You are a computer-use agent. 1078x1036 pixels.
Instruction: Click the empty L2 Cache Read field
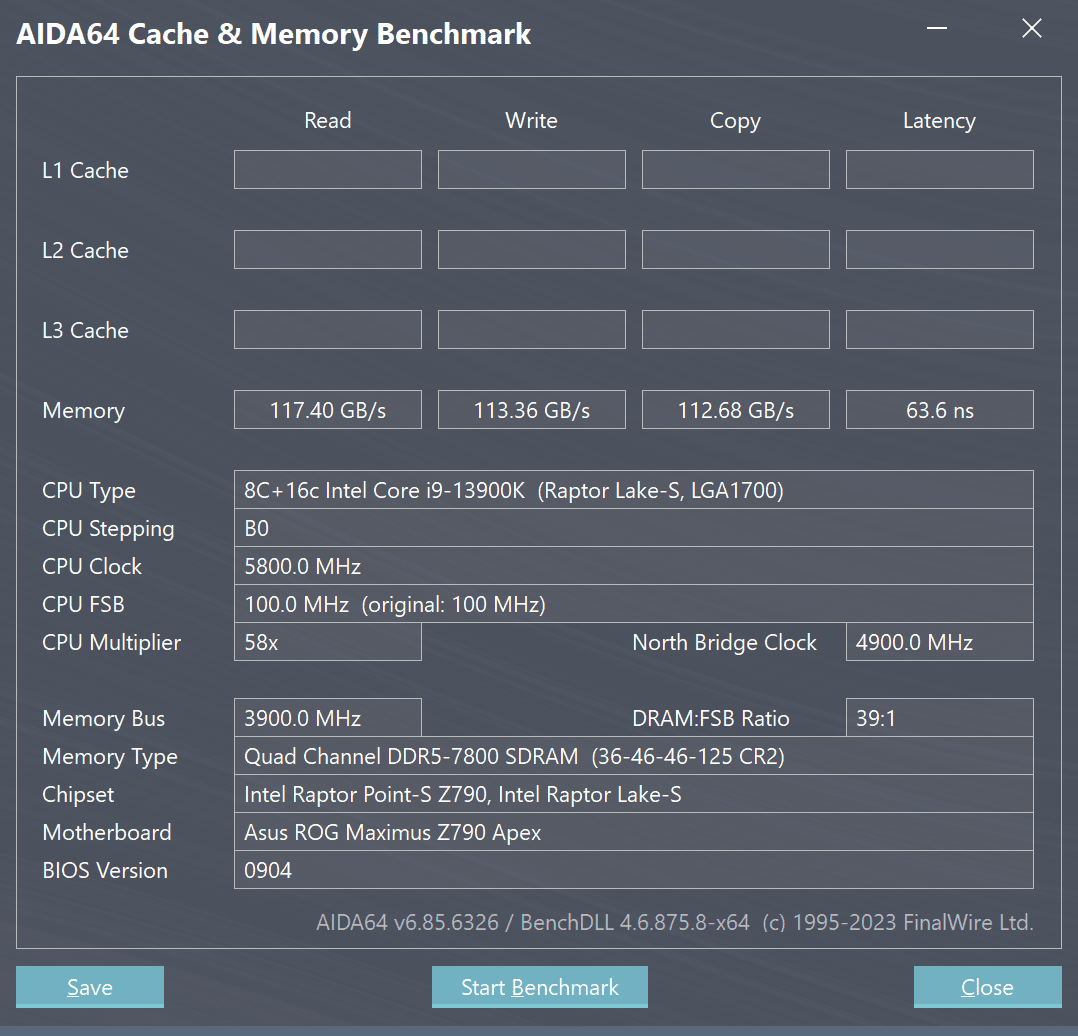tap(328, 250)
